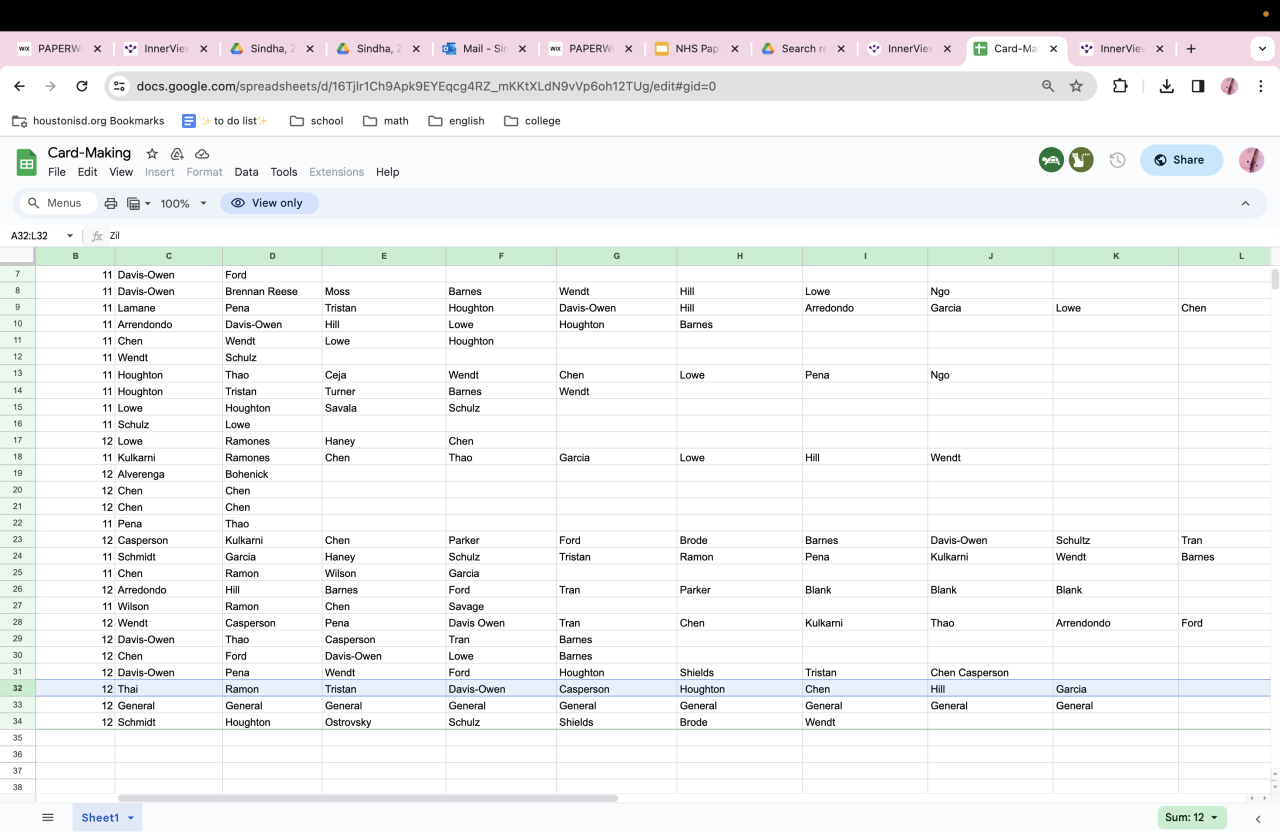Click the View only button
The height and width of the screenshot is (832, 1280).
pos(268,203)
